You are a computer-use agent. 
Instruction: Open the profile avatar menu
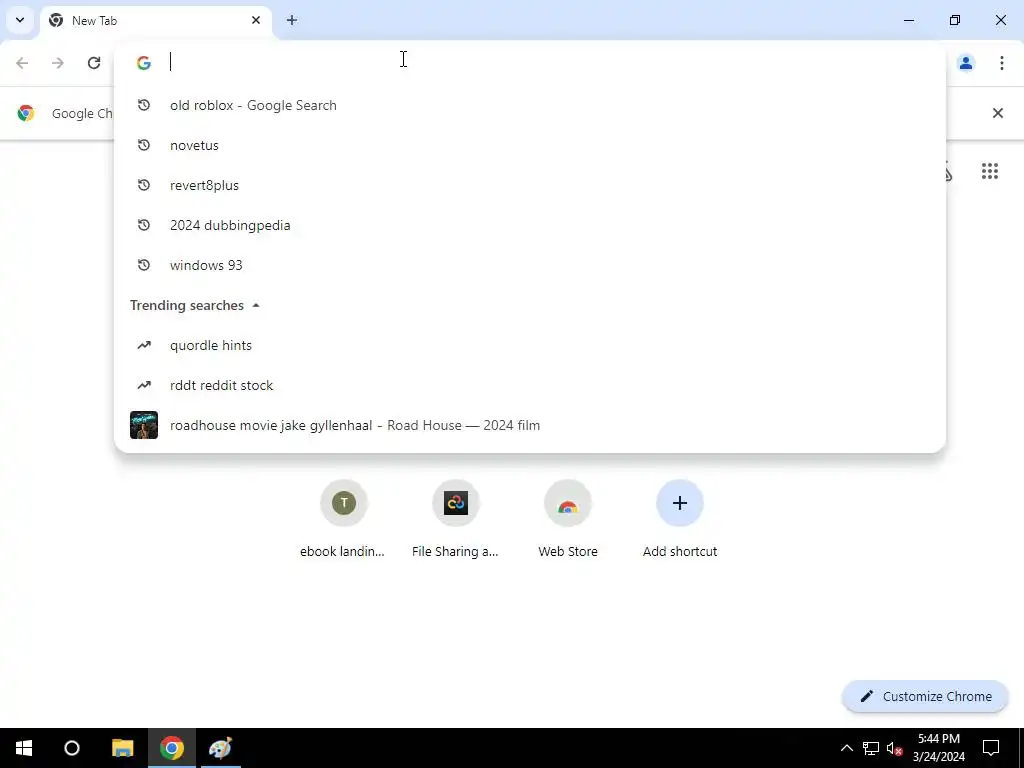(x=966, y=63)
